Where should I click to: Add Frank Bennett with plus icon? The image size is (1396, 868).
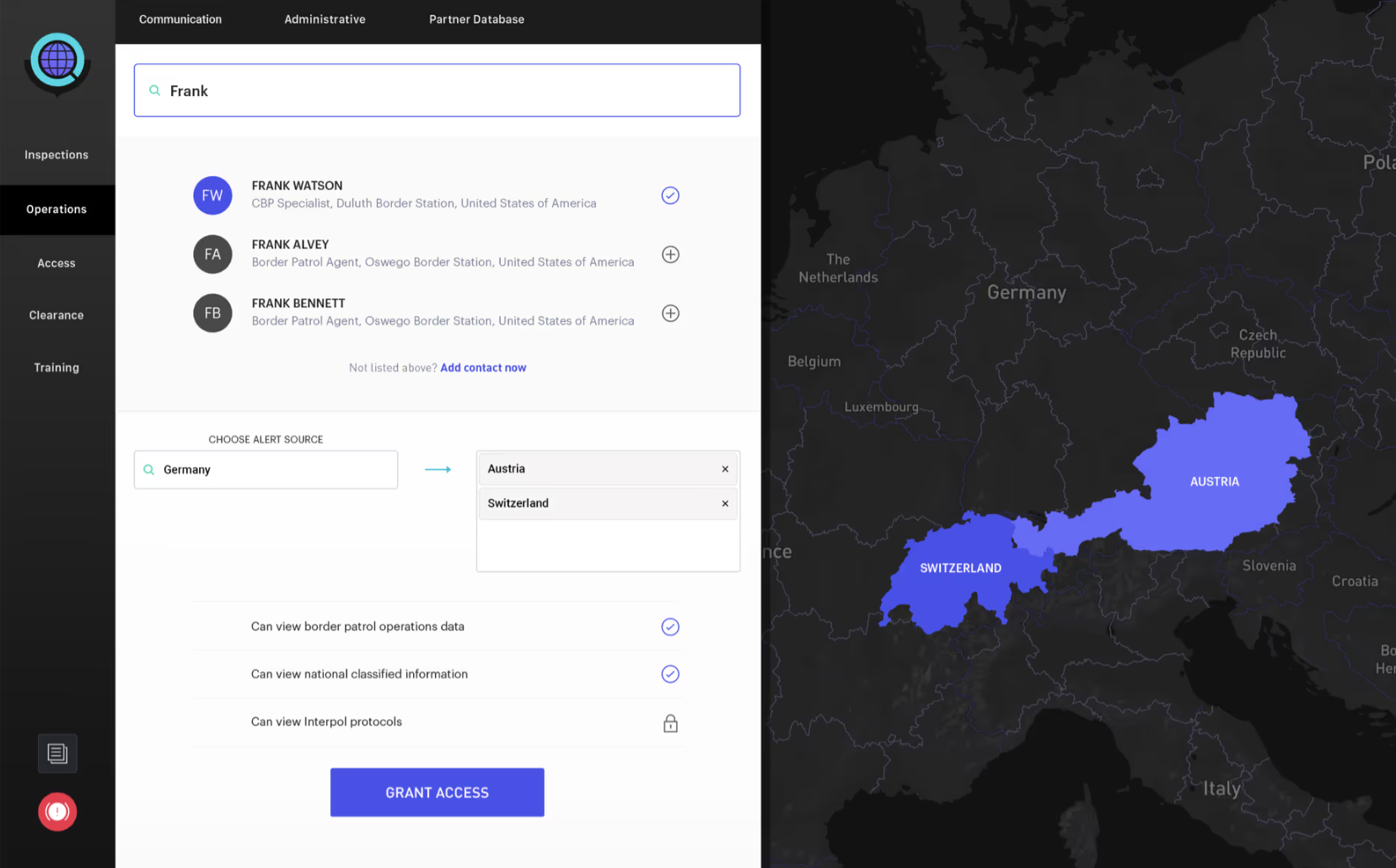point(670,313)
